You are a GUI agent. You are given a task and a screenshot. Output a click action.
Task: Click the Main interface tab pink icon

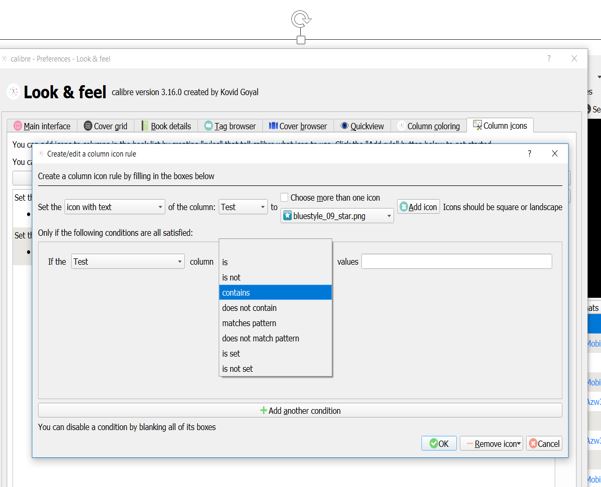[x=18, y=126]
